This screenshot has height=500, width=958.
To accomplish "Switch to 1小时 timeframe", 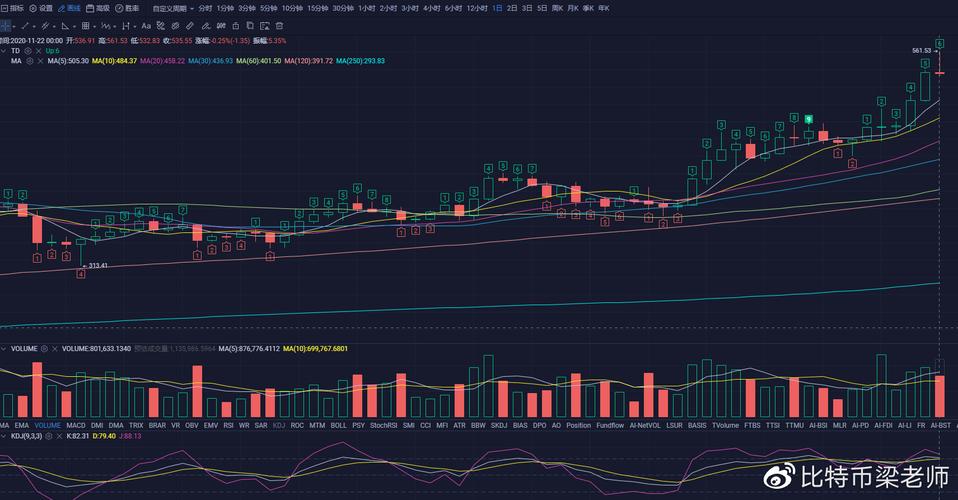I will coord(367,9).
